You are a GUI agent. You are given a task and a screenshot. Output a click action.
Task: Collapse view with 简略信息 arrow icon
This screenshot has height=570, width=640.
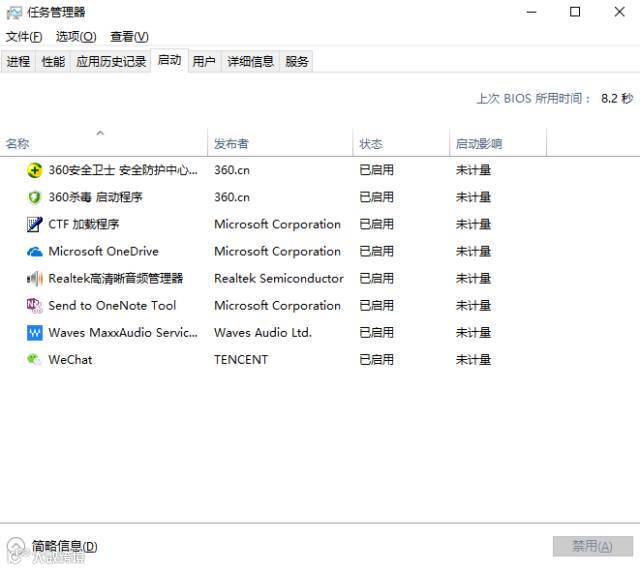pos(16,546)
